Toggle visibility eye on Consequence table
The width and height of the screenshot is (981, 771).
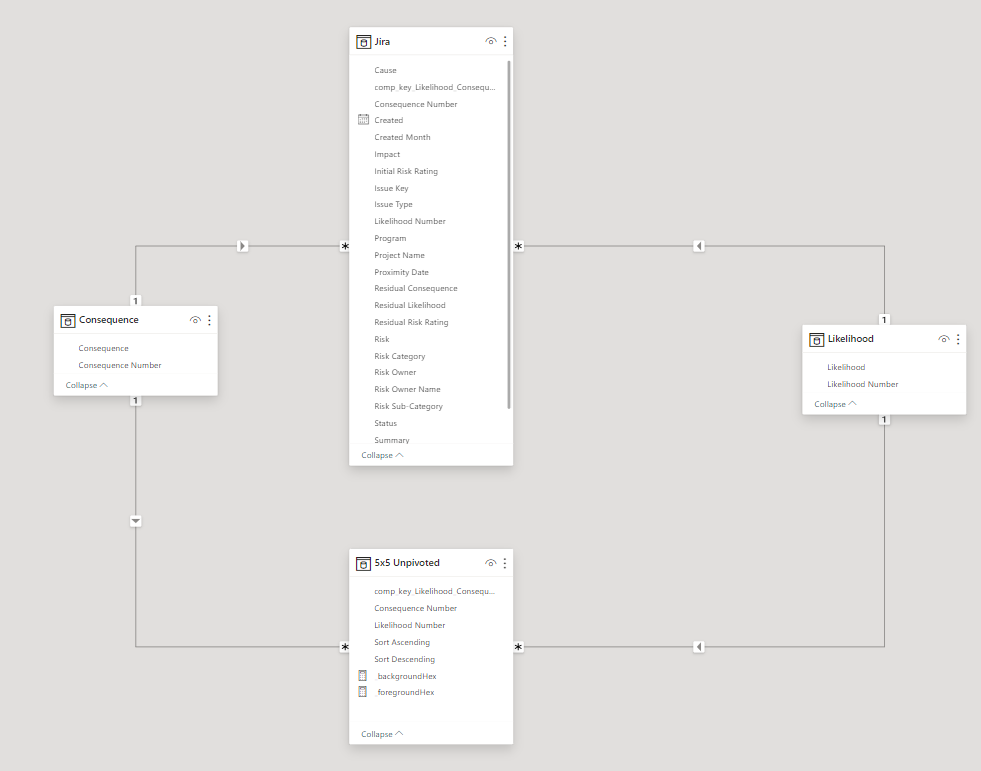pyautogui.click(x=195, y=320)
